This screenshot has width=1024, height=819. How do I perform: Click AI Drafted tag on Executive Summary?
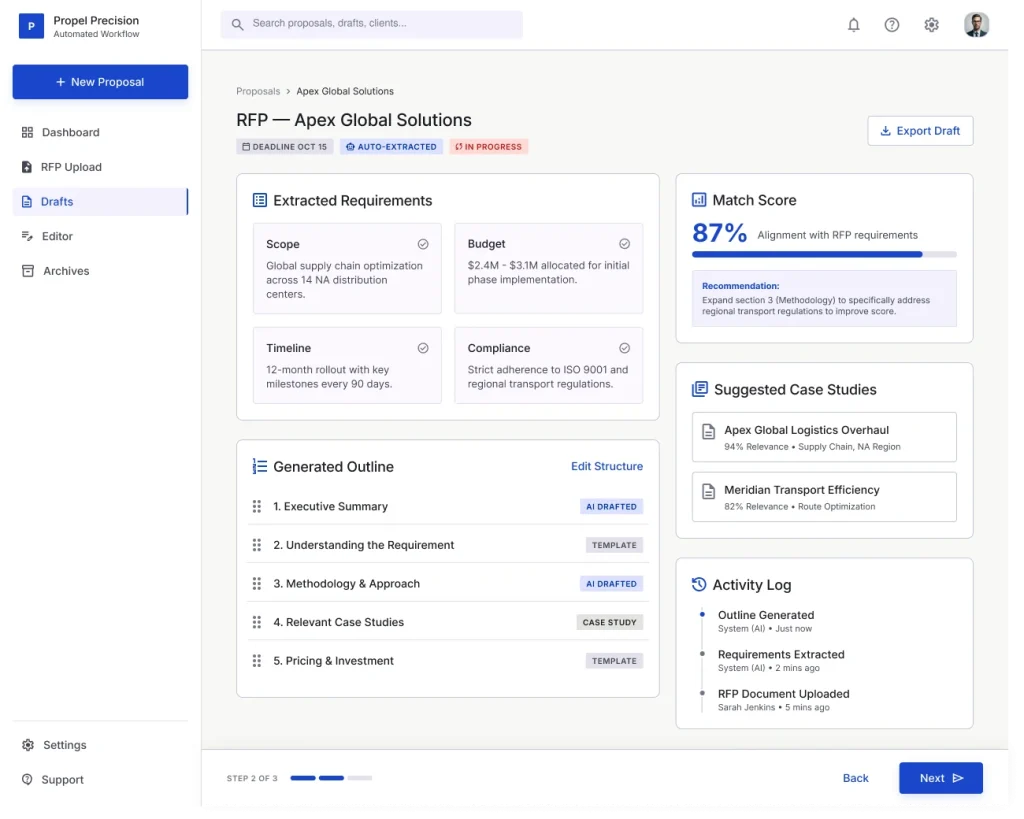coord(611,506)
